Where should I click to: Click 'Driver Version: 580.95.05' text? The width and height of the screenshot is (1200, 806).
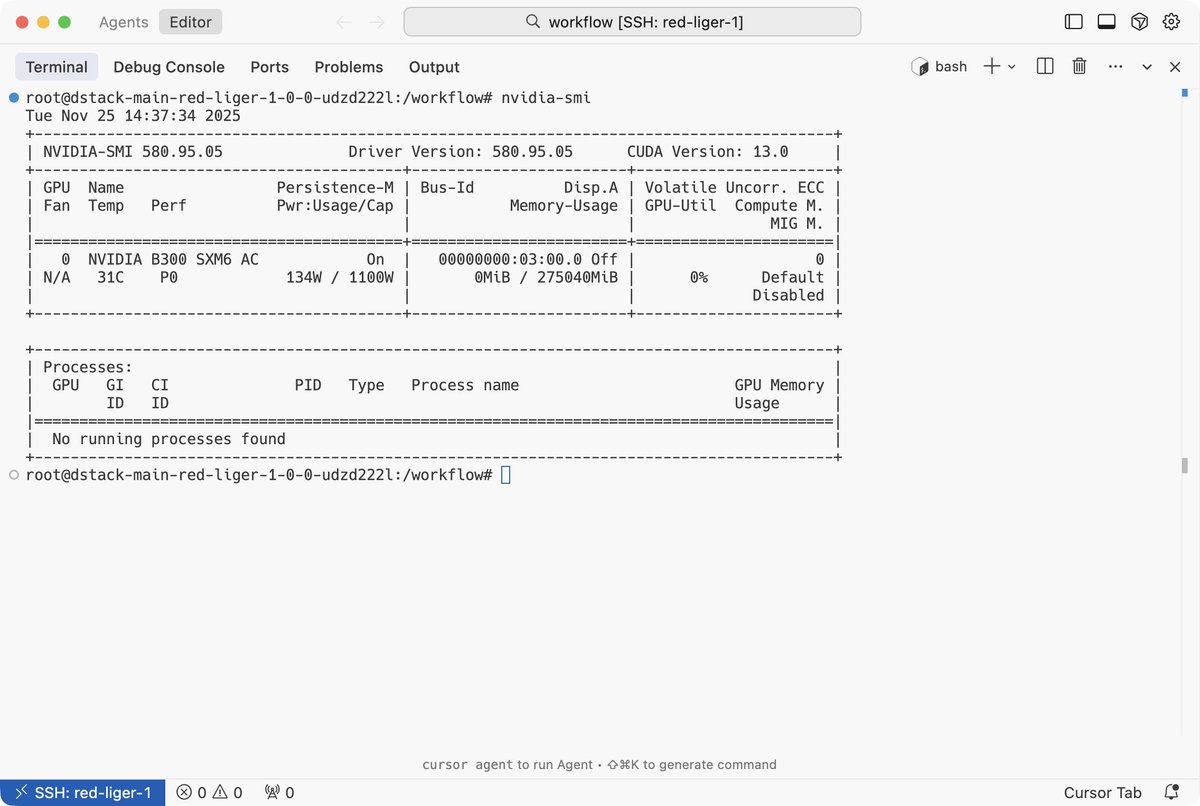point(460,152)
